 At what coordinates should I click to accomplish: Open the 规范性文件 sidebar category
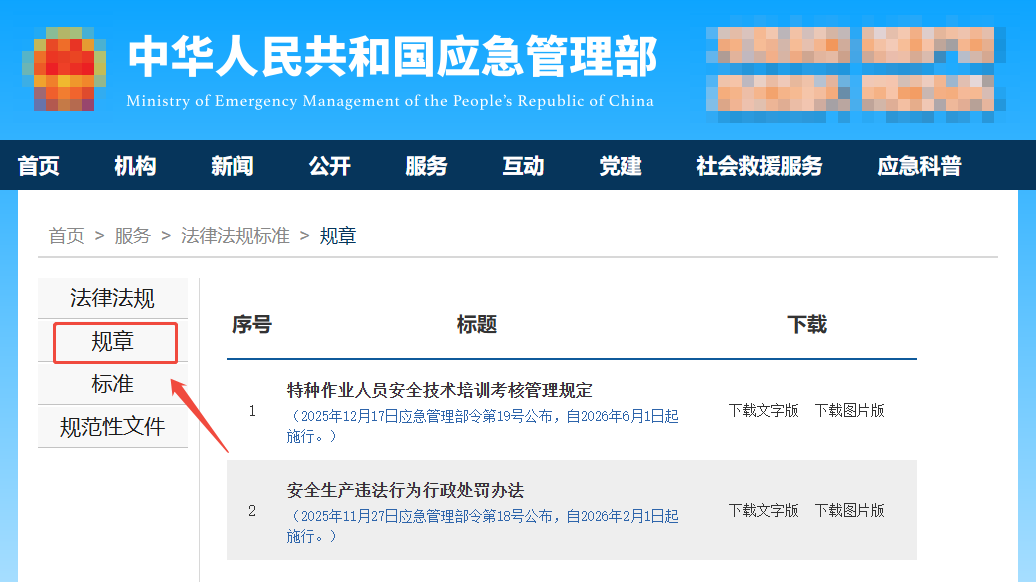point(113,427)
